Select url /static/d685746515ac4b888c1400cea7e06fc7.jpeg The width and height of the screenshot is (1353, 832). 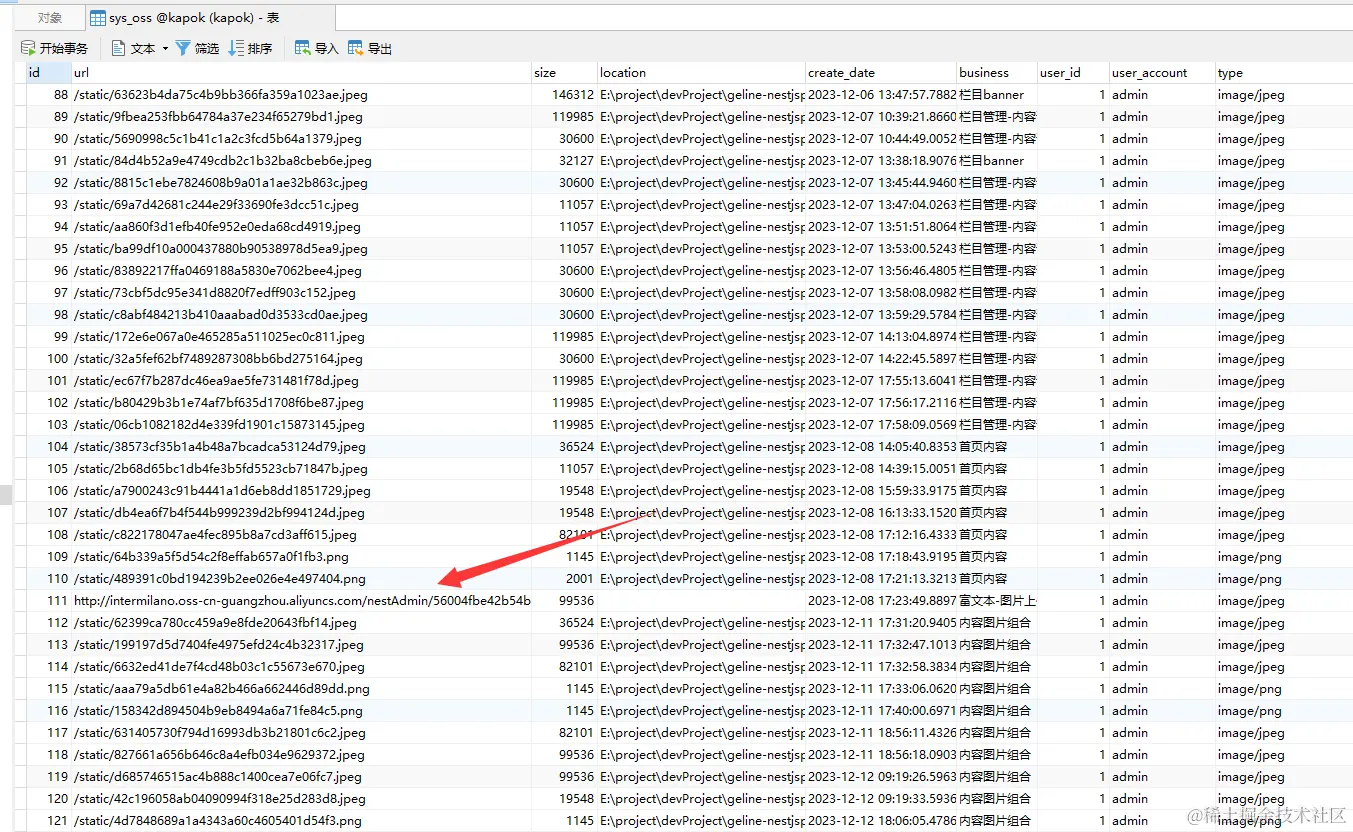click(x=301, y=777)
